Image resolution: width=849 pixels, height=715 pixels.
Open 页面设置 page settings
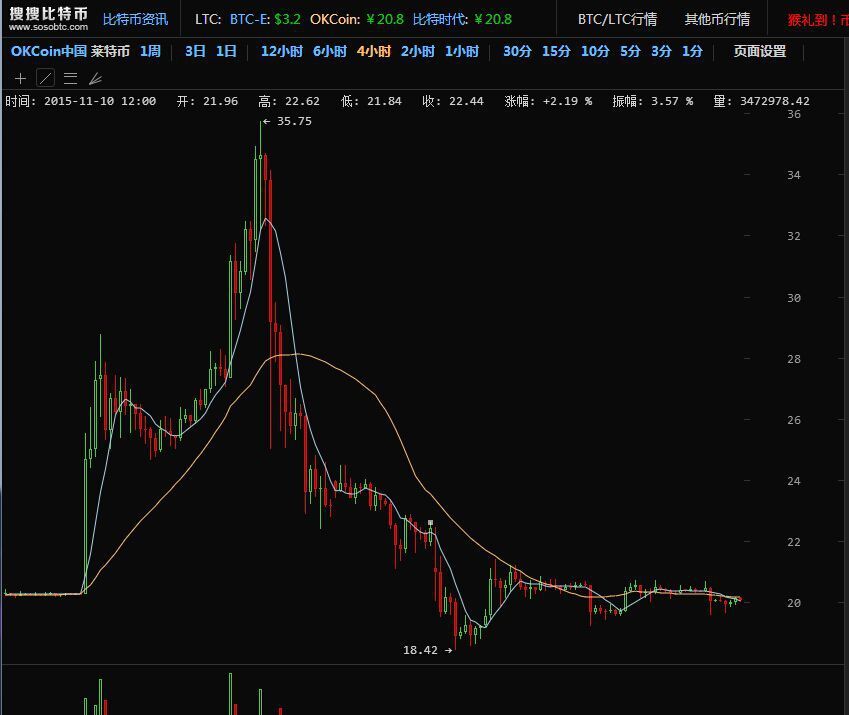(x=760, y=51)
